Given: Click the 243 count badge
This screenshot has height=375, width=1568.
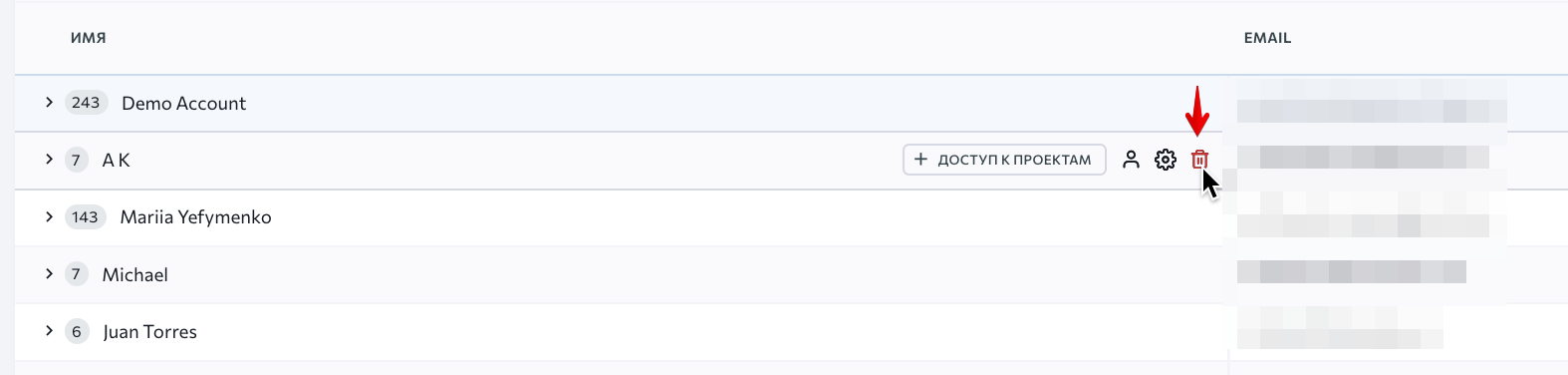Looking at the screenshot, I should 86,103.
